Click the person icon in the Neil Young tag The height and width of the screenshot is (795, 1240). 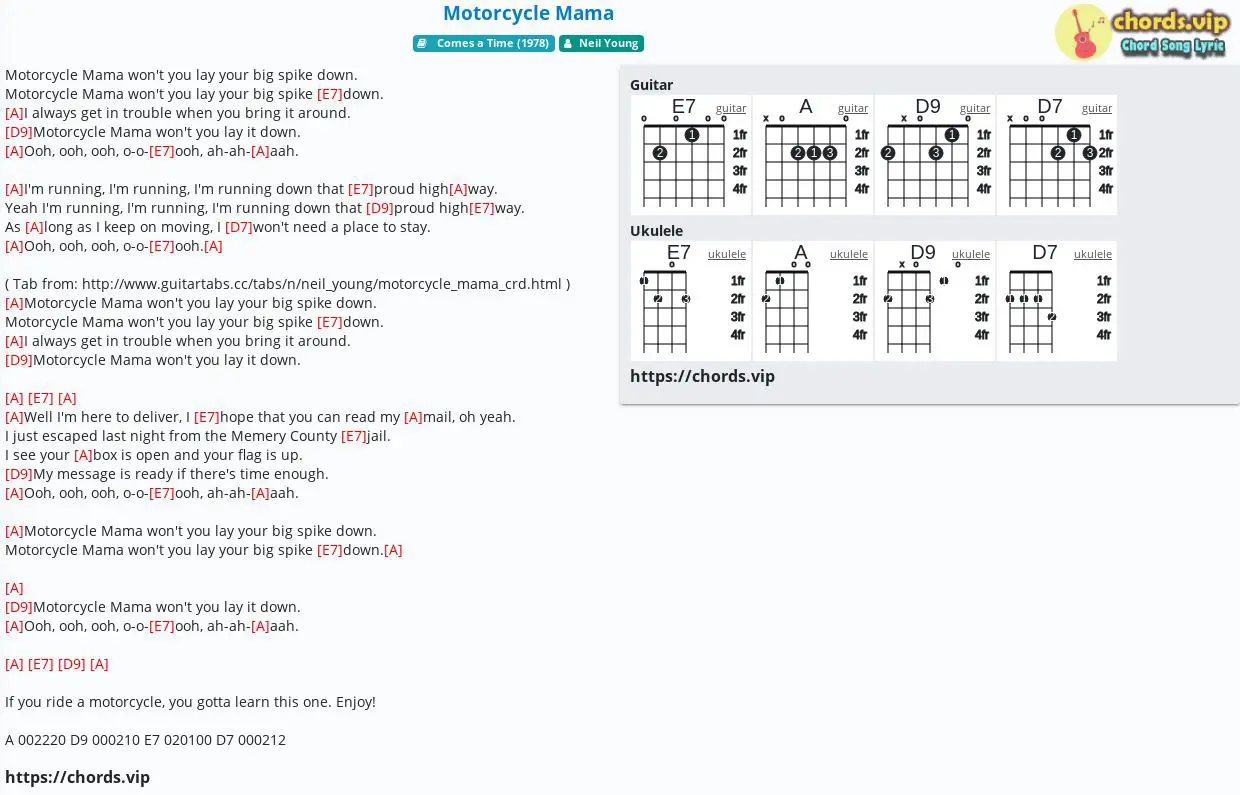567,44
